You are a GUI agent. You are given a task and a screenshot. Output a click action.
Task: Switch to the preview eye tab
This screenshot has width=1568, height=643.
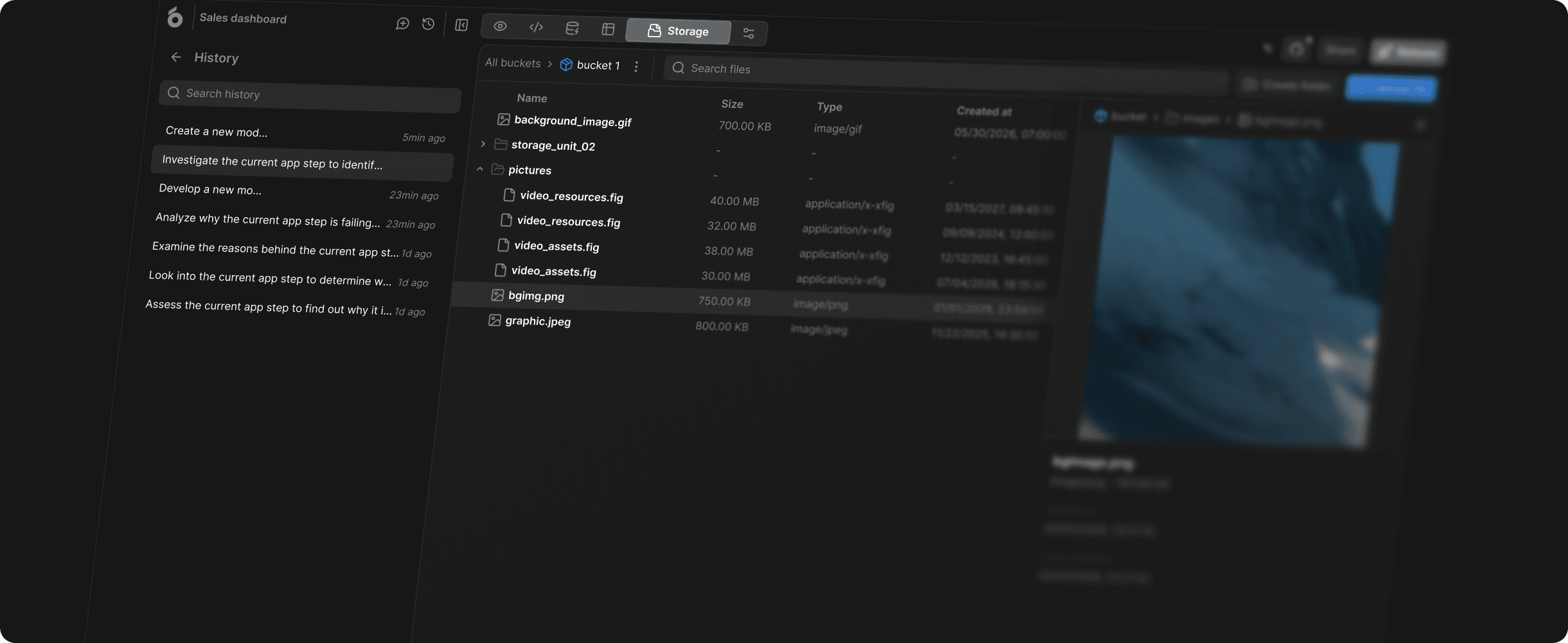[x=500, y=26]
